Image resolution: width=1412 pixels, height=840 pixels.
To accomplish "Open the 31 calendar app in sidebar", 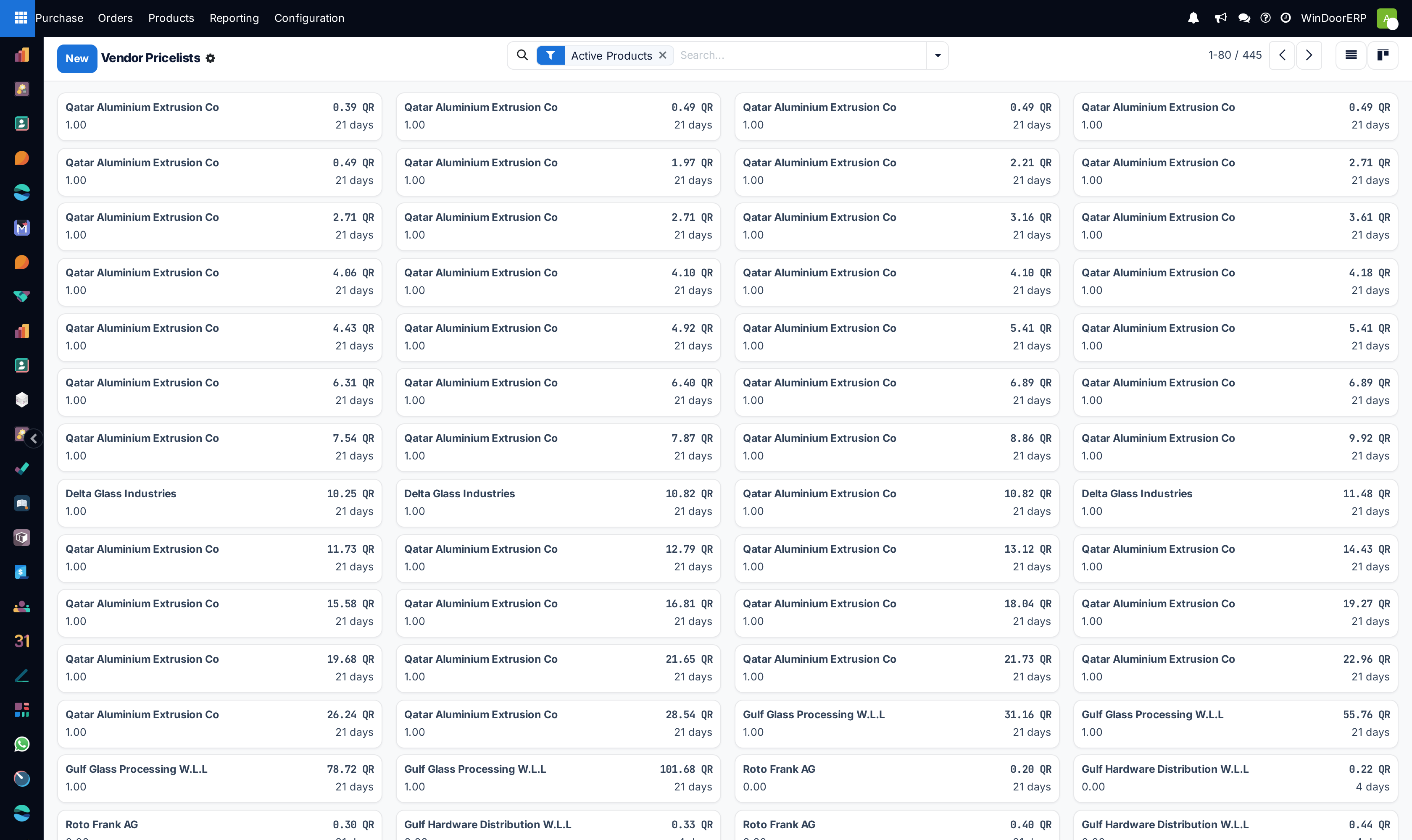I will (x=21, y=641).
